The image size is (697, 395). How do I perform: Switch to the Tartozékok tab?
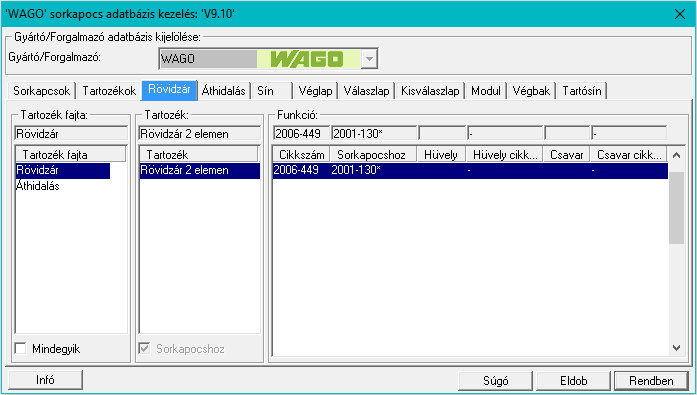click(x=109, y=91)
